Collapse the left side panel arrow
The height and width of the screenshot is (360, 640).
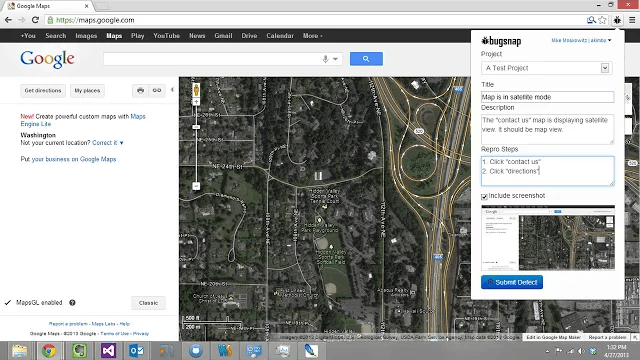pyautogui.click(x=172, y=90)
